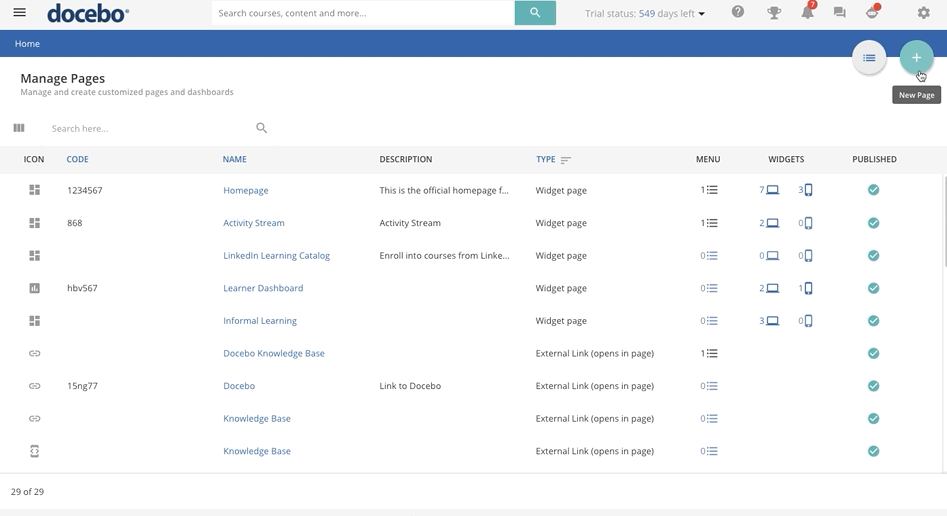
Task: Click the code cell '868'
Action: tap(74, 223)
